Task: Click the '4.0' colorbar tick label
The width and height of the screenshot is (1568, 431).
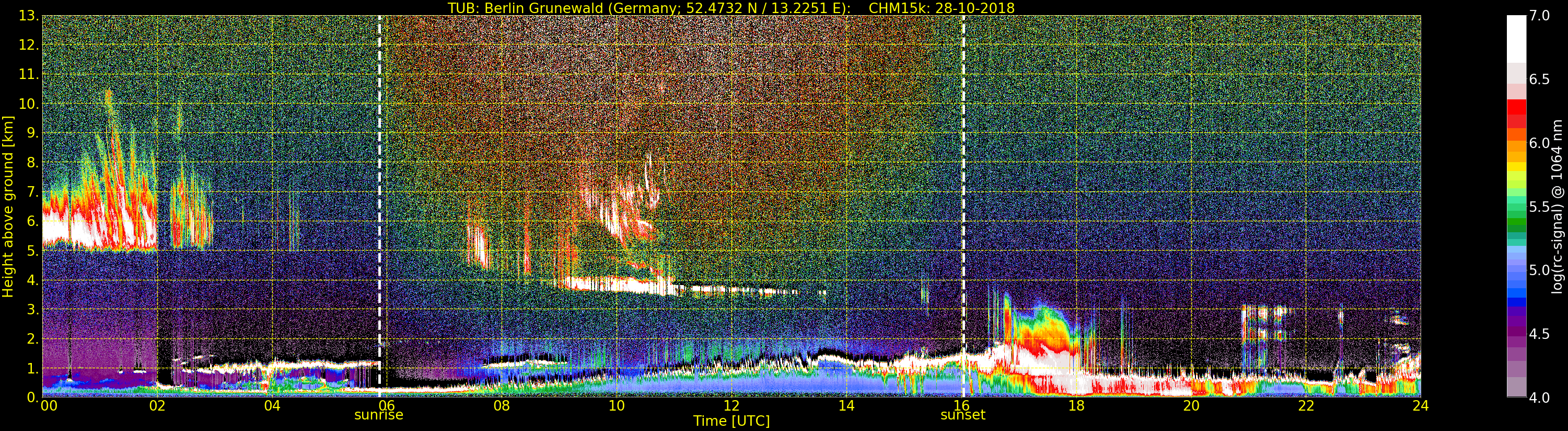Action: click(x=1540, y=398)
